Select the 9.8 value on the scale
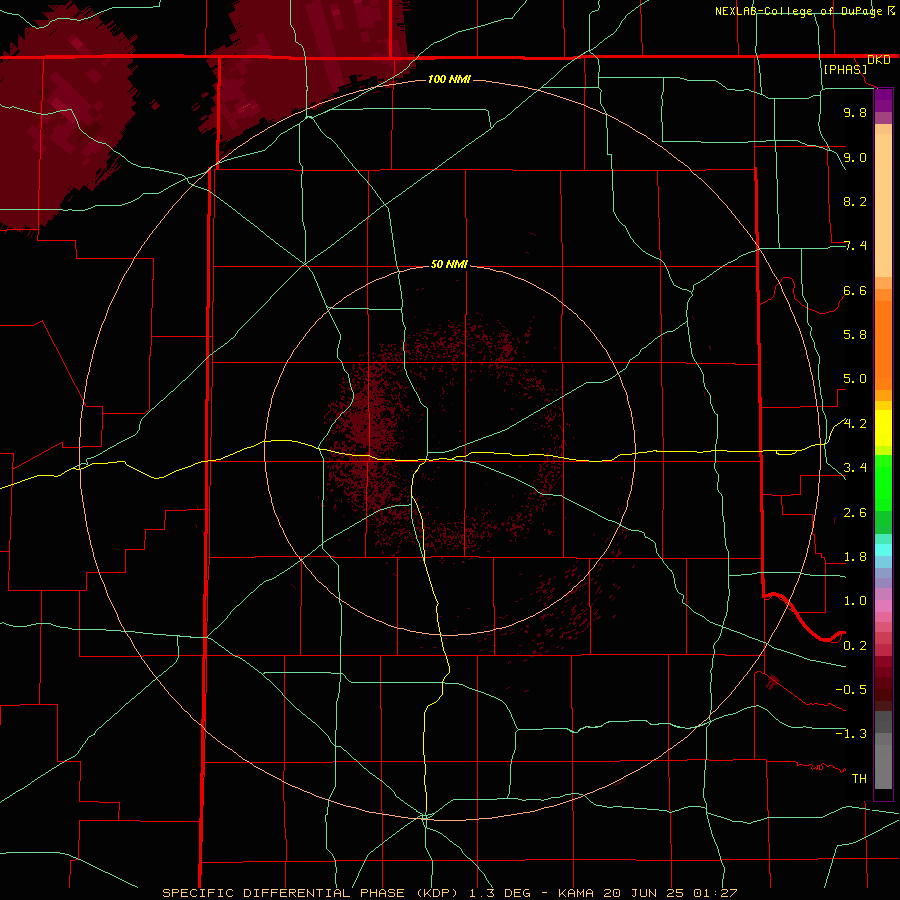900x900 pixels. click(855, 112)
